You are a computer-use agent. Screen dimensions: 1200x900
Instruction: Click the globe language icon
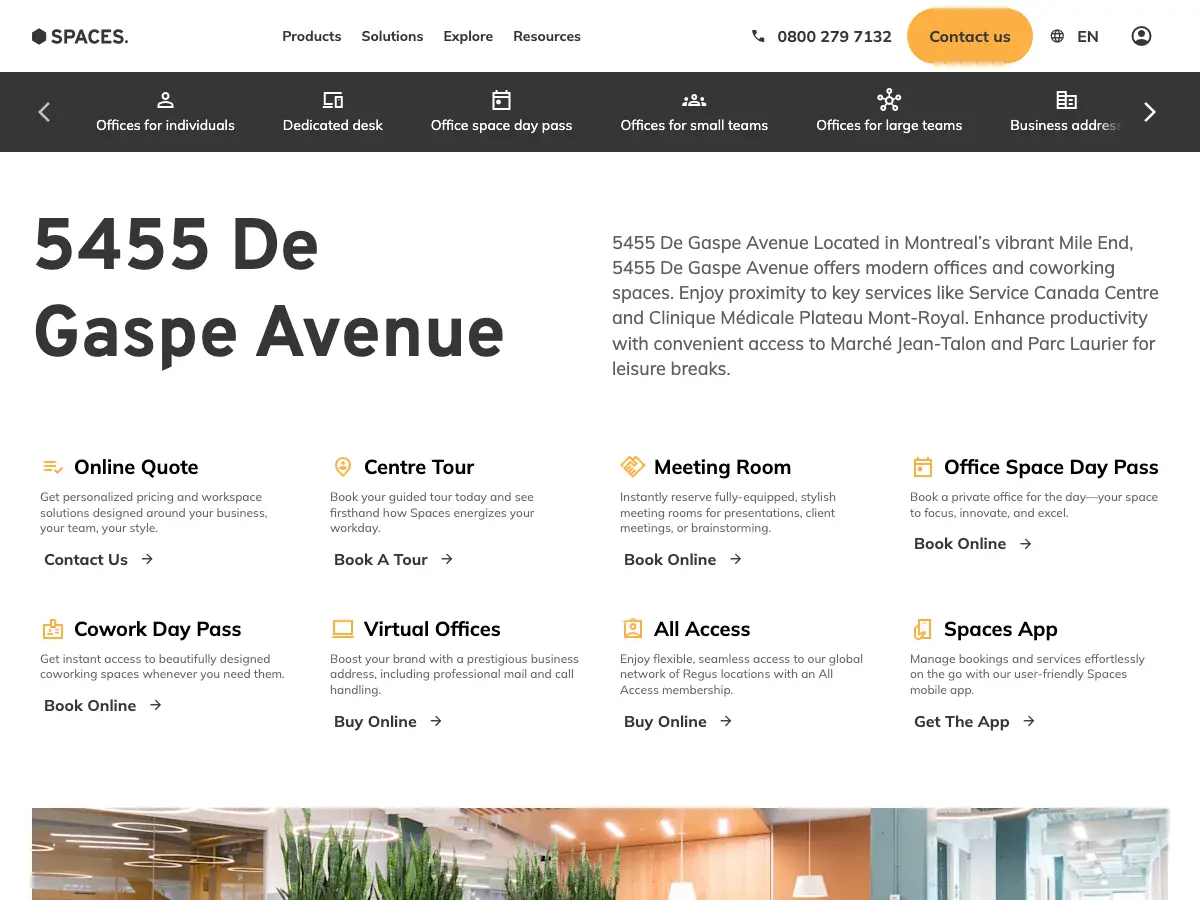pos(1057,36)
